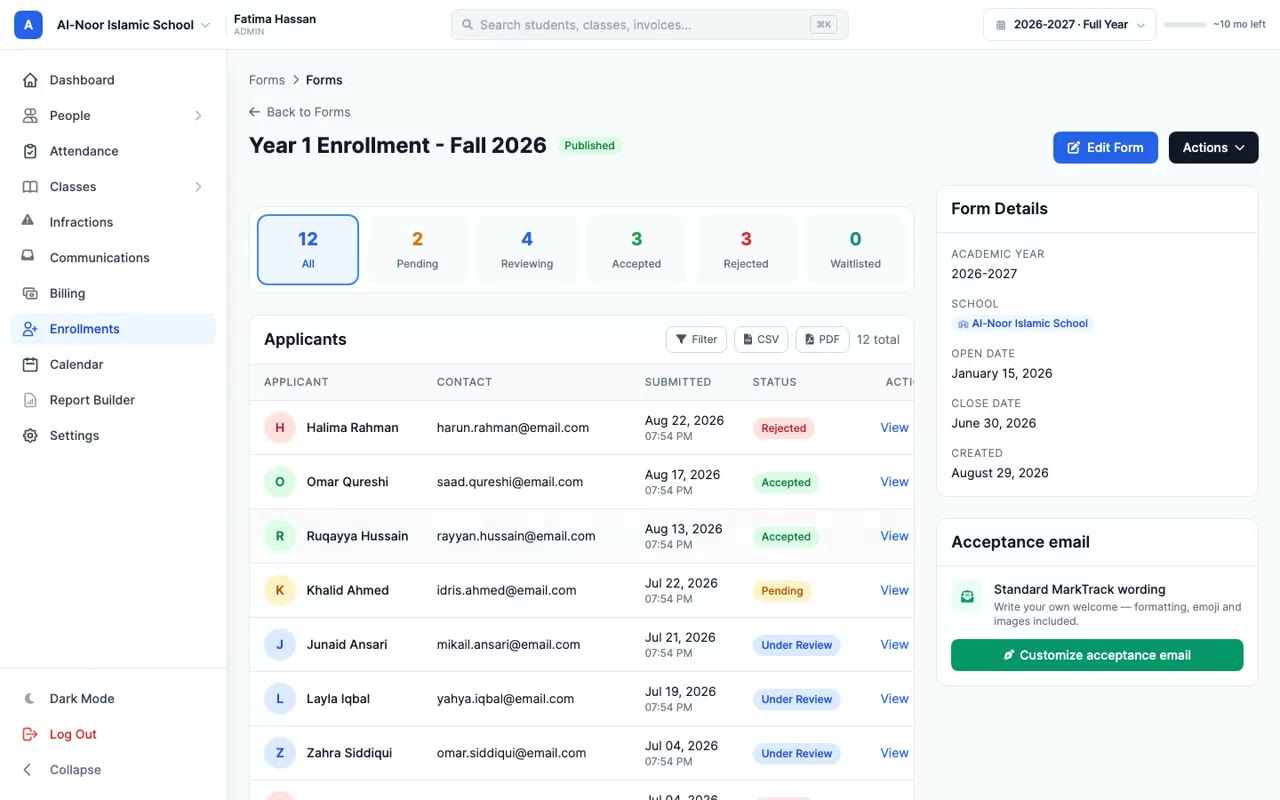Click the Submitted column header
The width and height of the screenshot is (1280, 800).
678,382
